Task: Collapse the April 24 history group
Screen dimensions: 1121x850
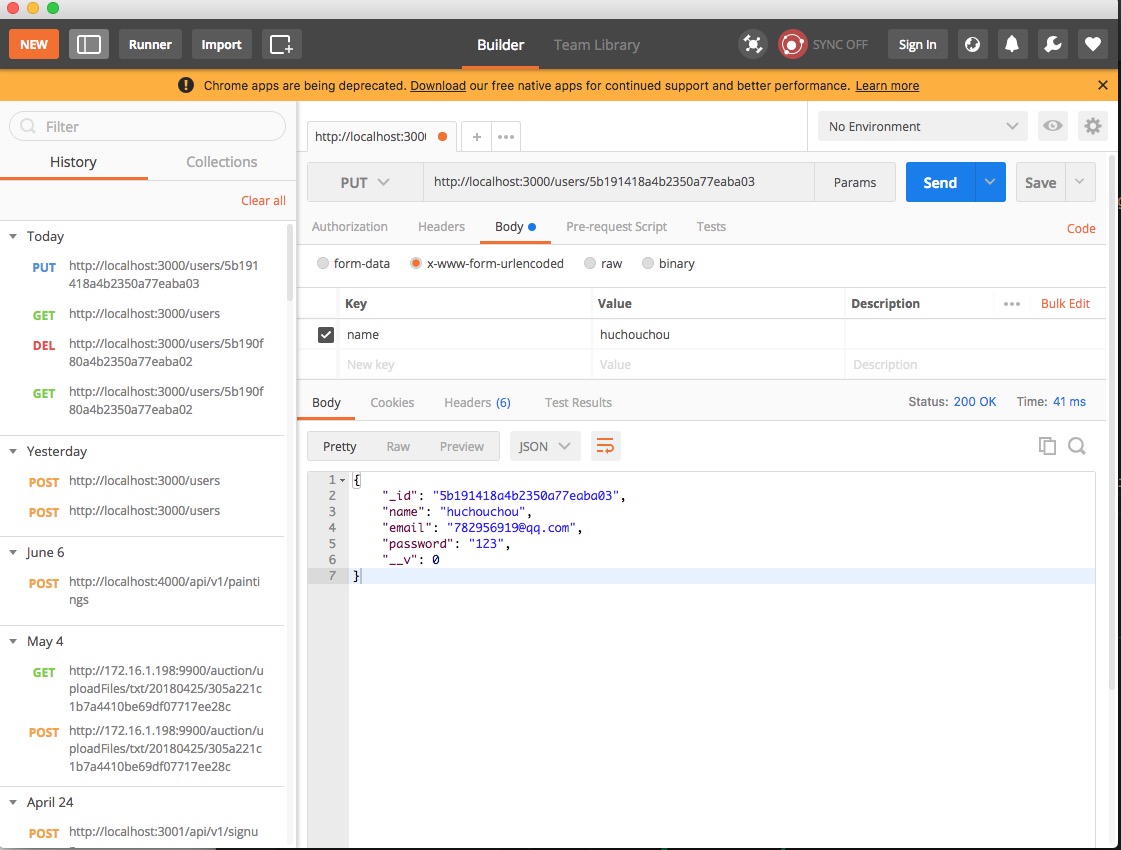Action: tap(13, 802)
